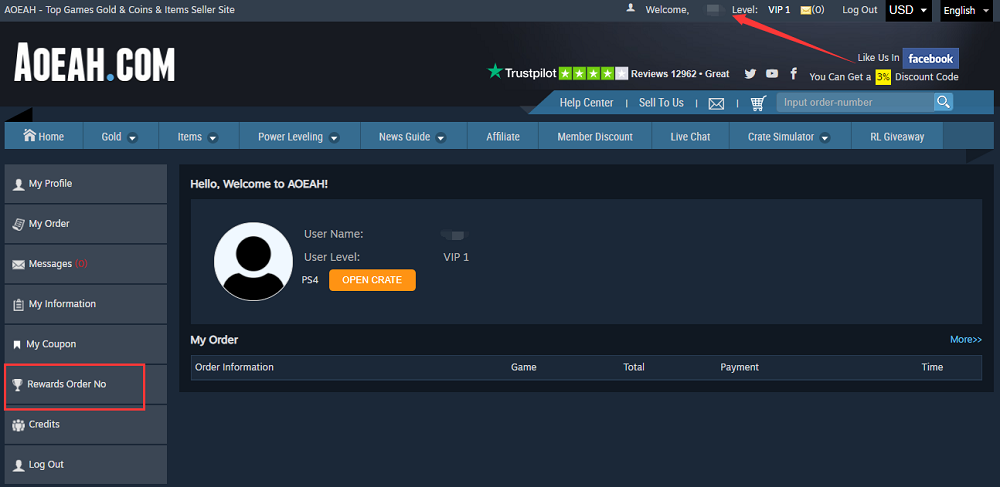Click the Game column header

click(x=524, y=367)
